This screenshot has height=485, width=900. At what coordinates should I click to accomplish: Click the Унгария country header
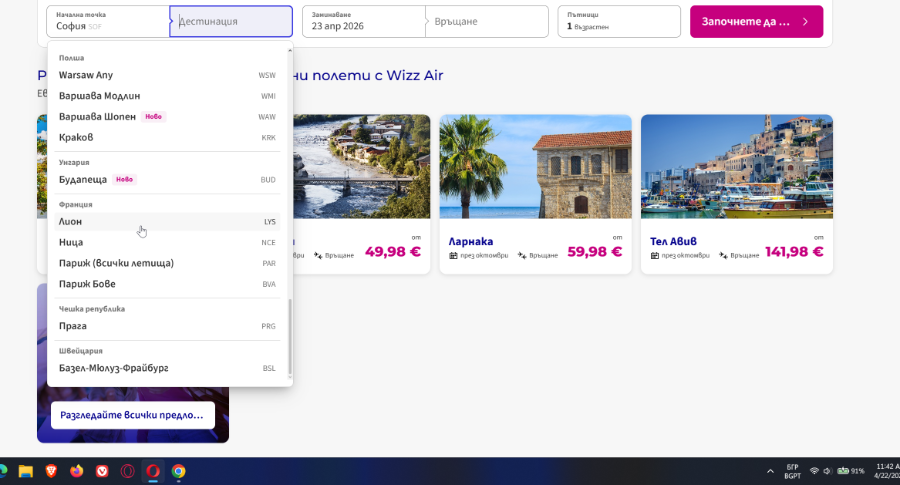tap(74, 162)
